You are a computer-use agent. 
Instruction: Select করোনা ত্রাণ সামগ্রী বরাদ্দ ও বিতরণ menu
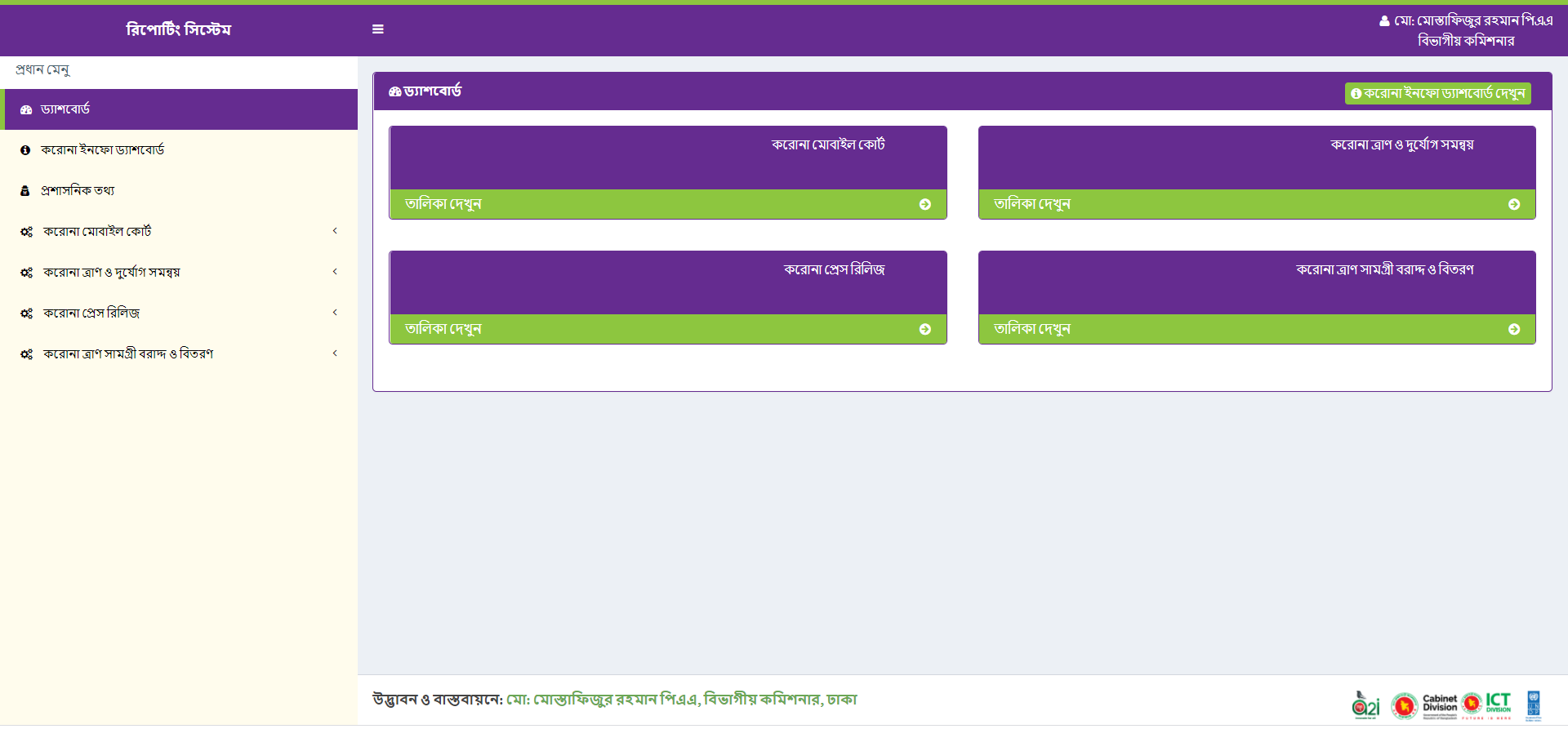[x=179, y=354]
